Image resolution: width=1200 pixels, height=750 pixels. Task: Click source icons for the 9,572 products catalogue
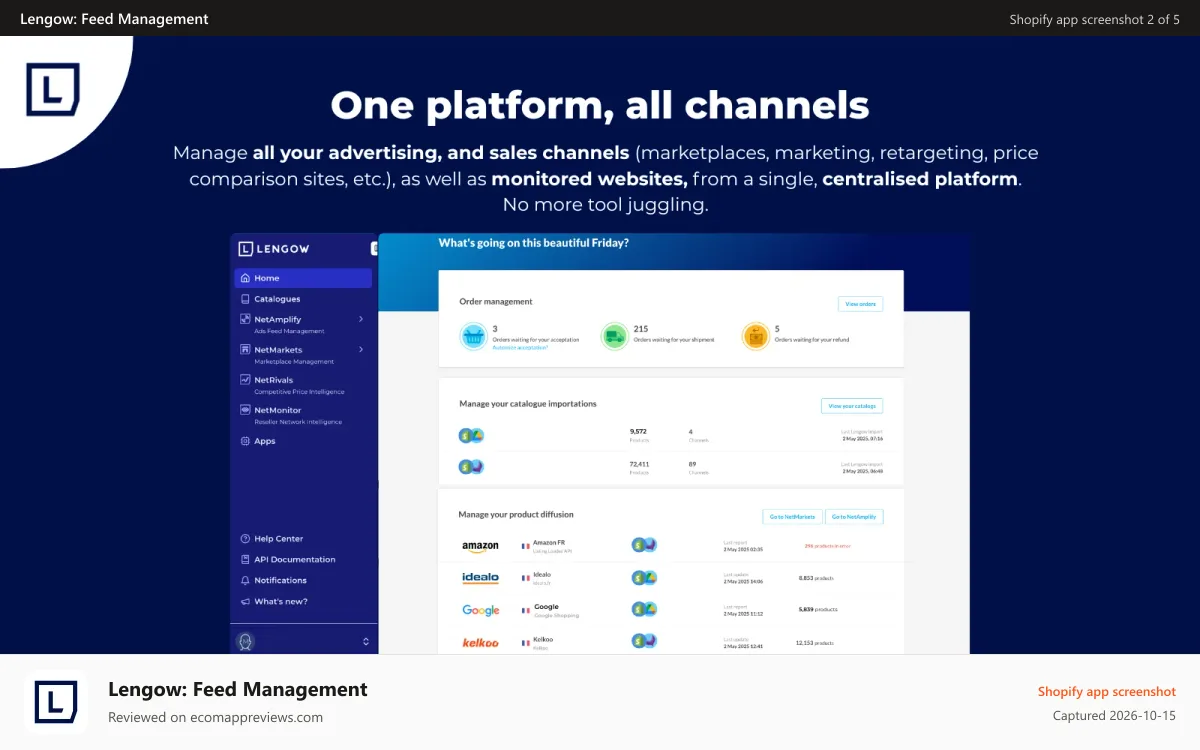coord(471,435)
